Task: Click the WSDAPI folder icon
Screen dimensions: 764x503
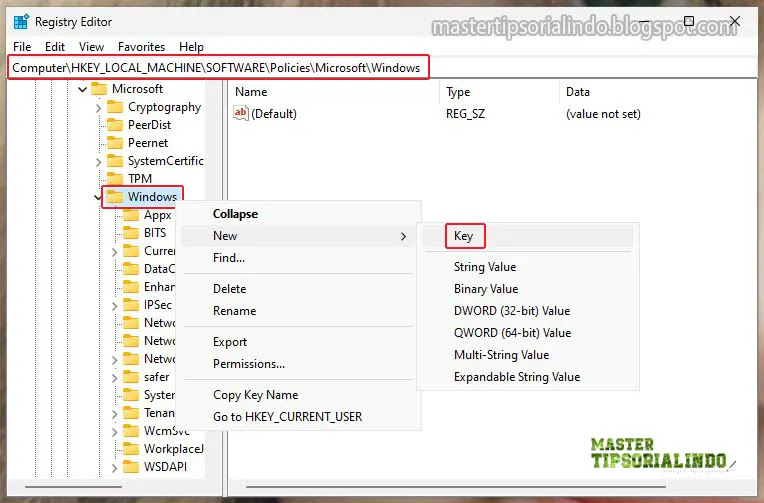Action: [x=131, y=467]
